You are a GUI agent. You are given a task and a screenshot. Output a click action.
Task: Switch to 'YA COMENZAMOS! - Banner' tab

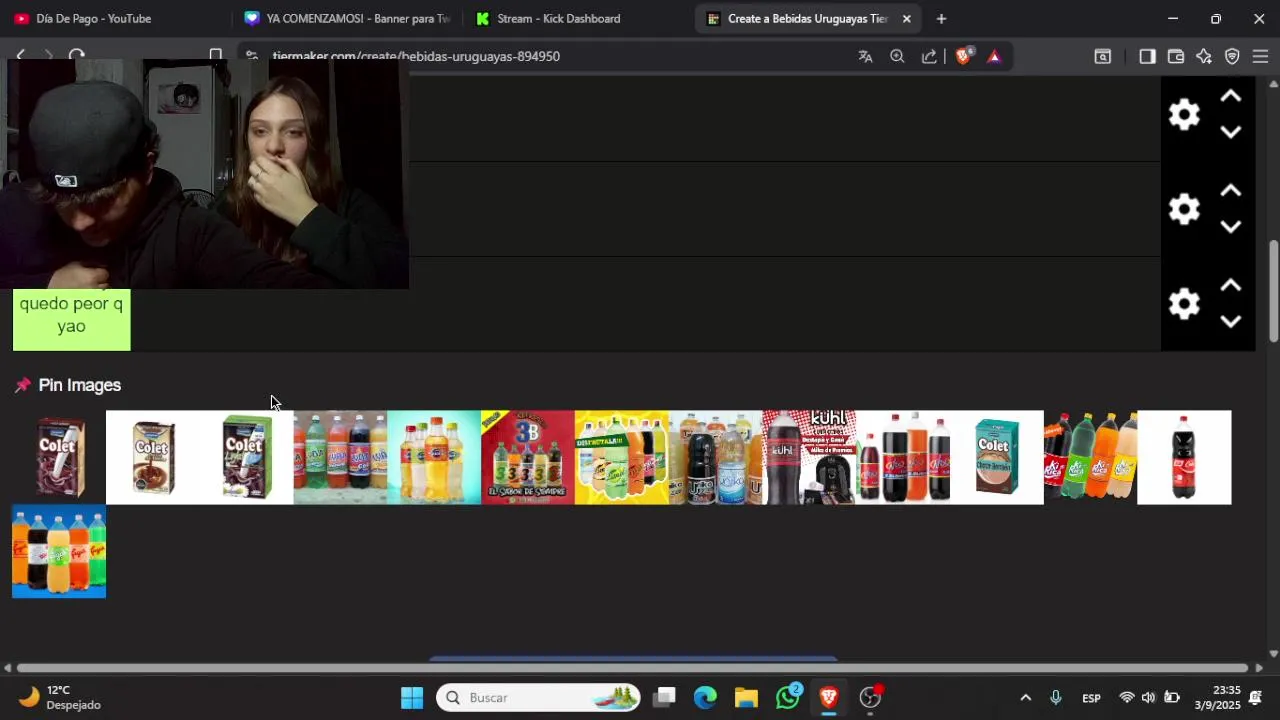tap(348, 18)
